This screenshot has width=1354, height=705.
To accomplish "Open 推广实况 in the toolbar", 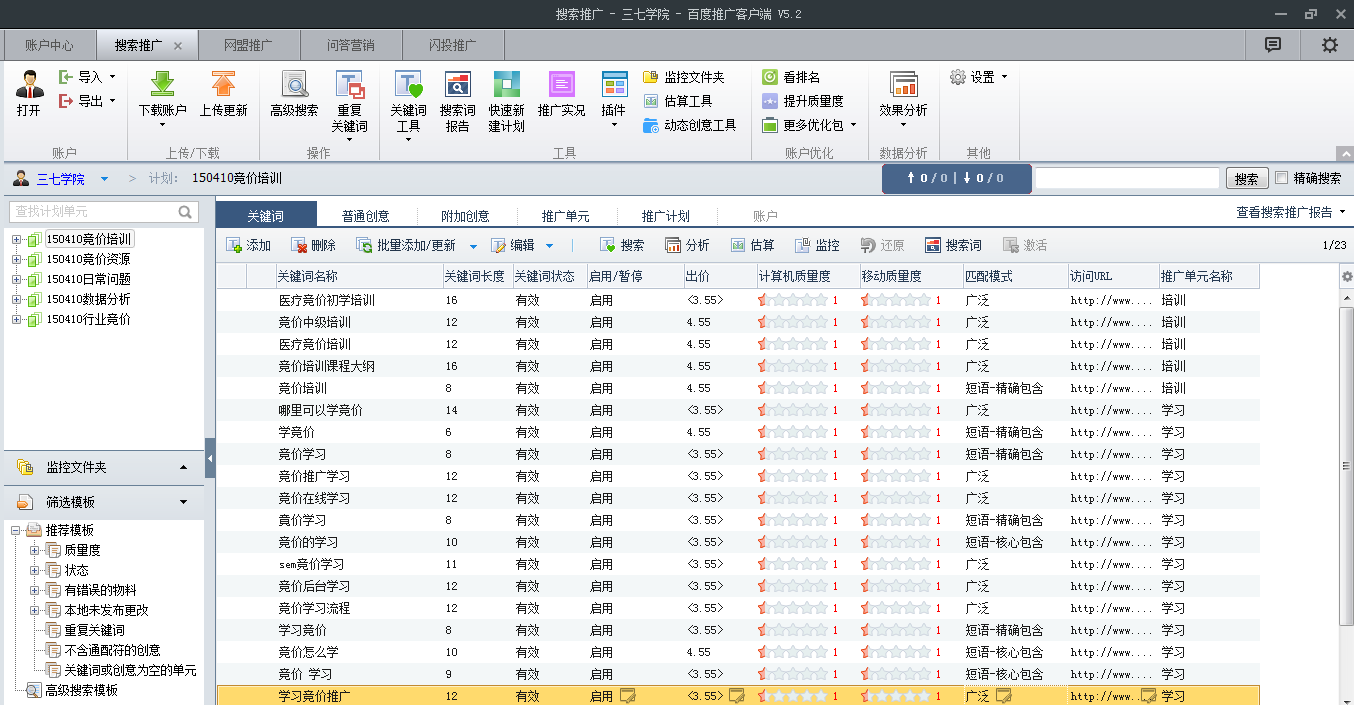I will coord(561,86).
